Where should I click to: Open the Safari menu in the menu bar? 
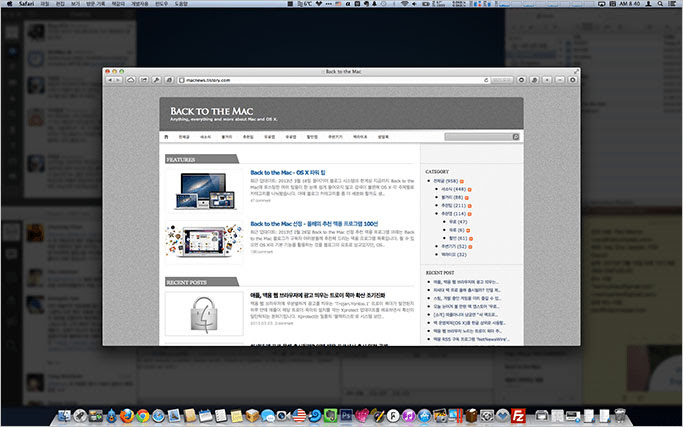[x=27, y=3]
